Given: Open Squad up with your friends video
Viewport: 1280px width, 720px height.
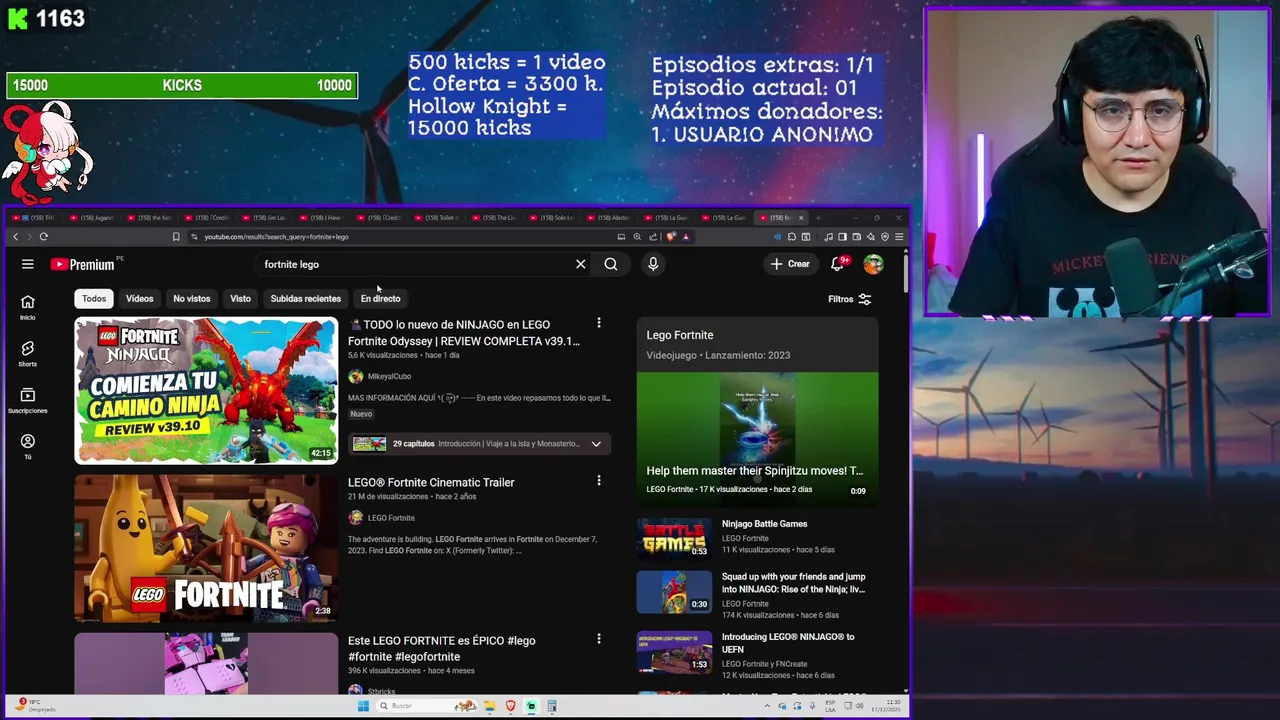Looking at the screenshot, I should [x=794, y=583].
